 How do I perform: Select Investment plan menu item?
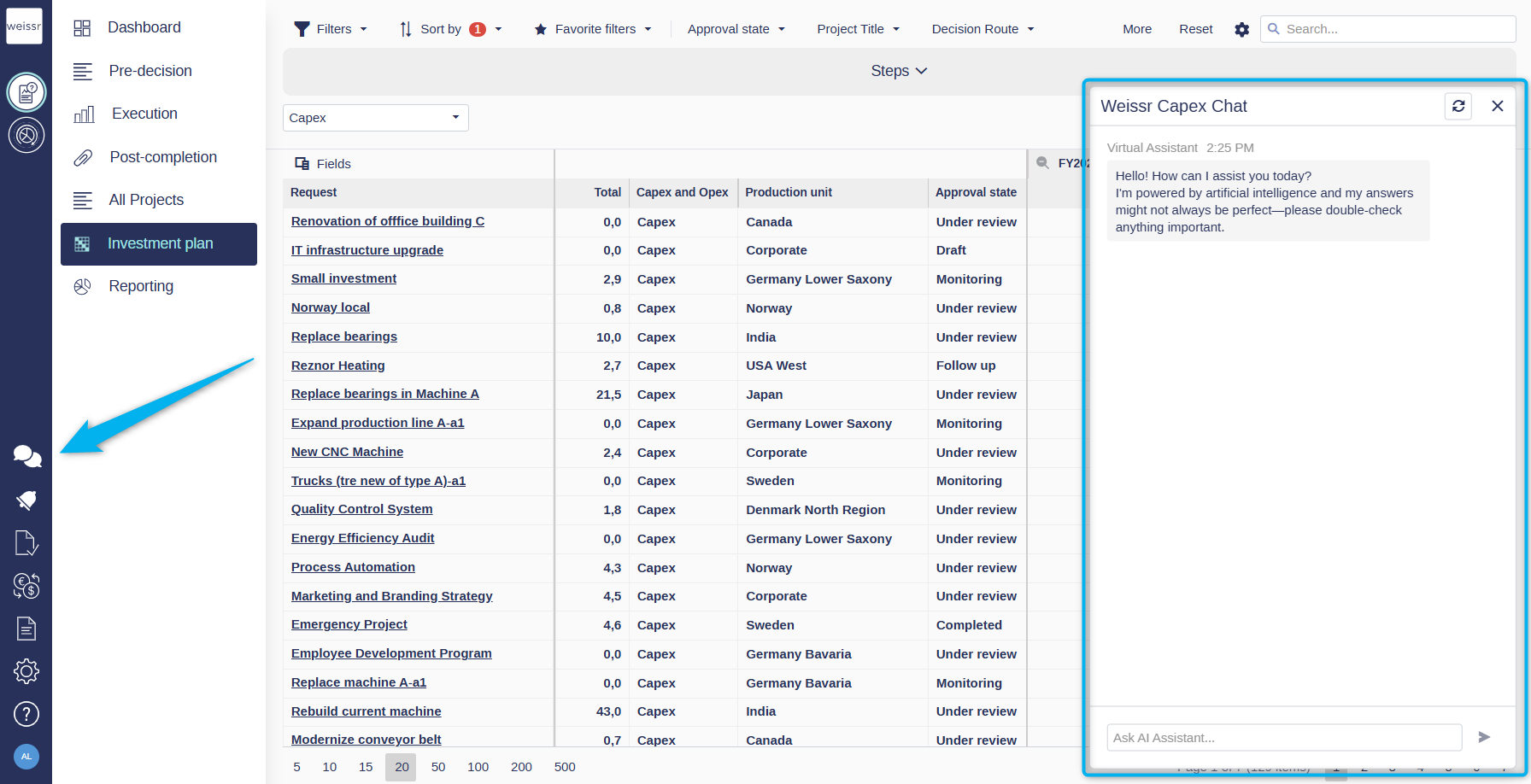click(159, 244)
